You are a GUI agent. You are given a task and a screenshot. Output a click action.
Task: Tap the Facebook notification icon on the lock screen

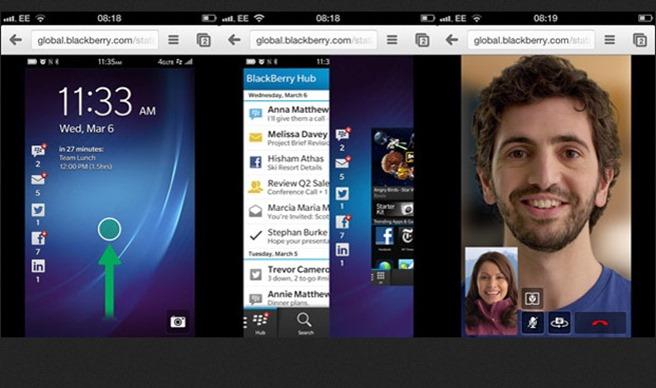(x=38, y=238)
